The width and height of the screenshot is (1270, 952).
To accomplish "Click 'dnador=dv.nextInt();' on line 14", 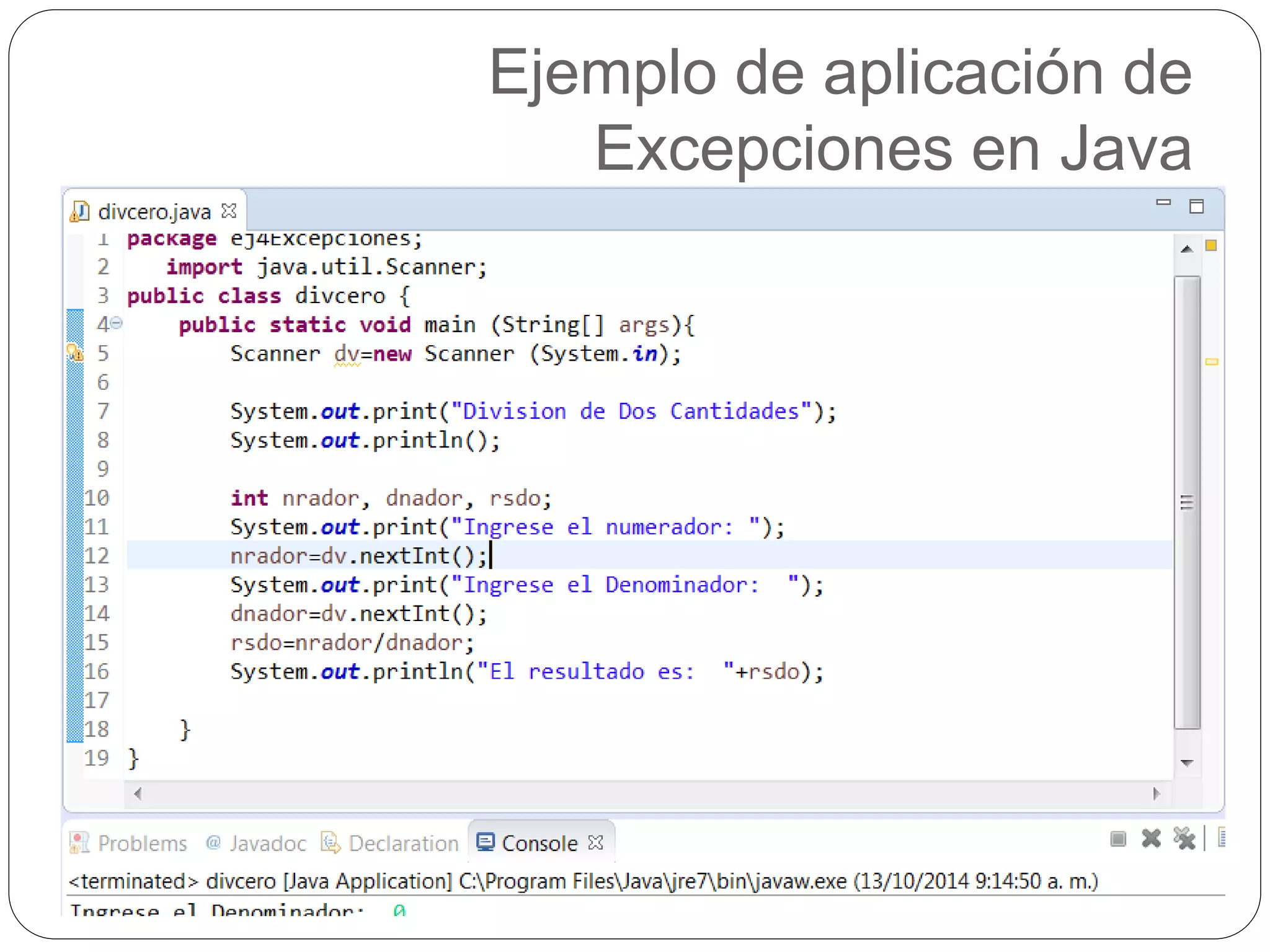I will [x=359, y=614].
